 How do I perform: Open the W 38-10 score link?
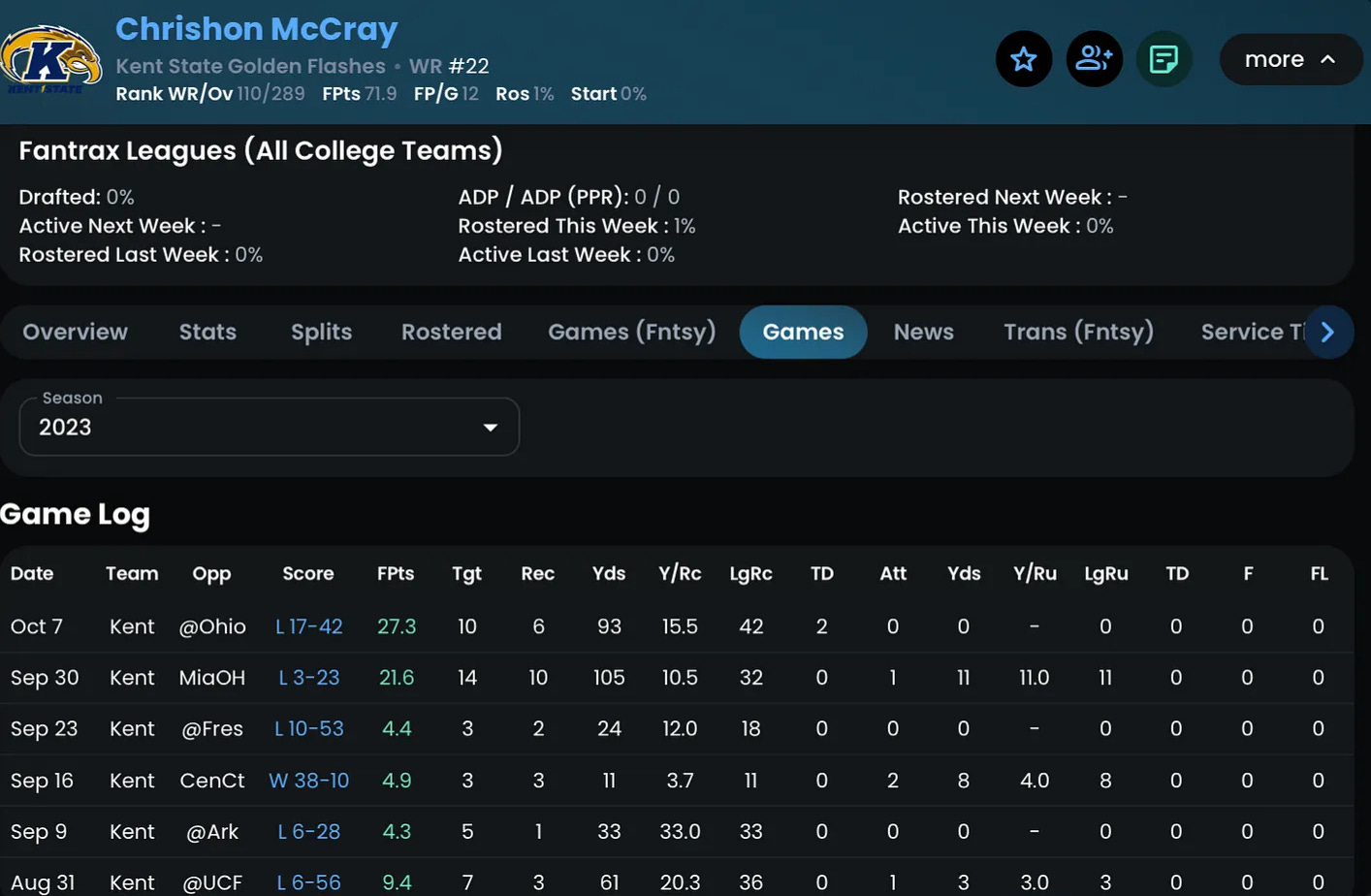click(308, 781)
